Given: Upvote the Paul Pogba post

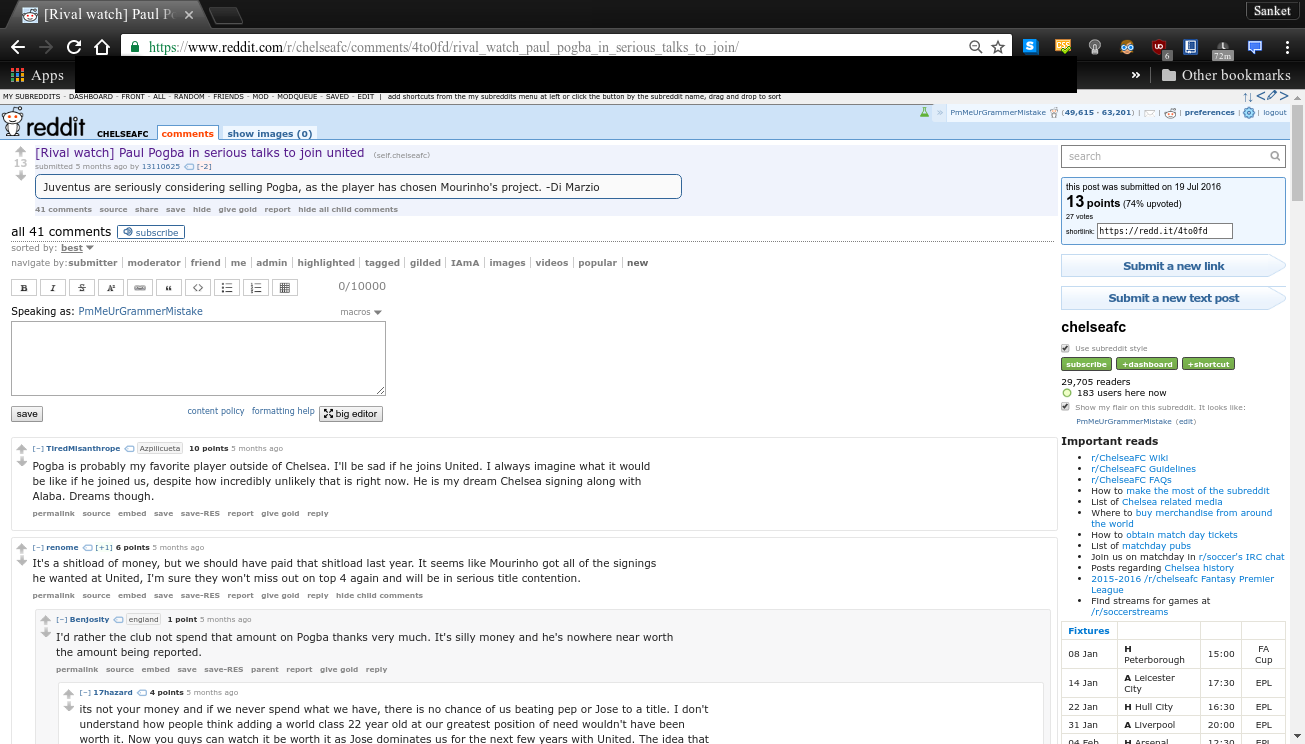Looking at the screenshot, I should coord(20,151).
